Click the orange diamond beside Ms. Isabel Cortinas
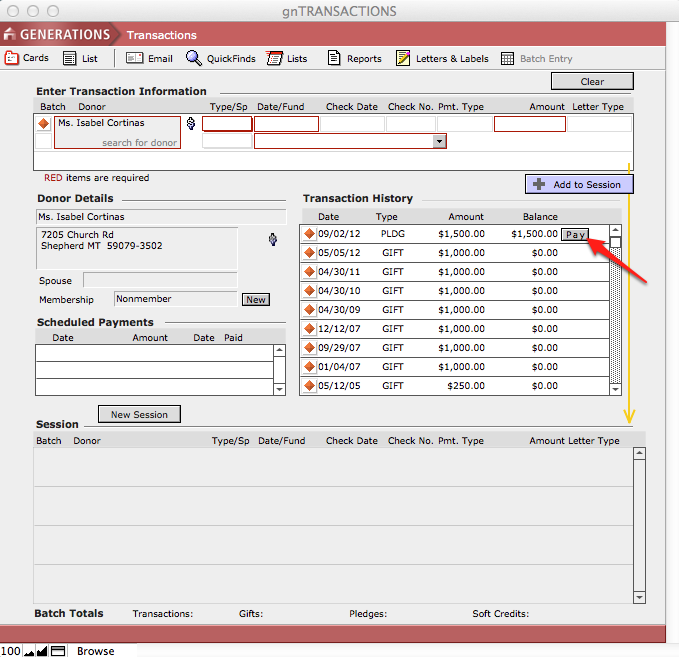The image size is (679, 657). coord(43,124)
